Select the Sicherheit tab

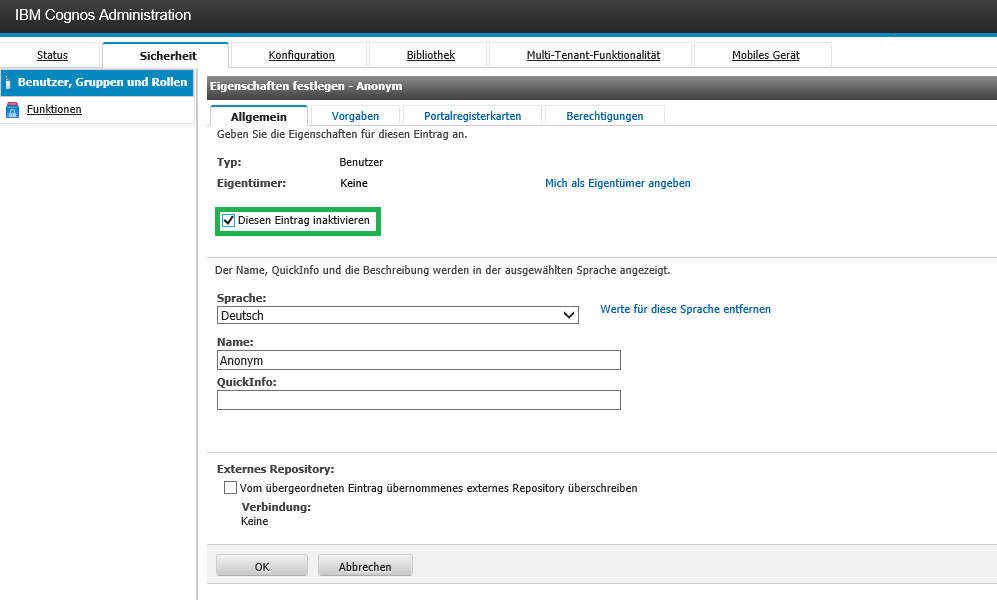pyautogui.click(x=167, y=56)
